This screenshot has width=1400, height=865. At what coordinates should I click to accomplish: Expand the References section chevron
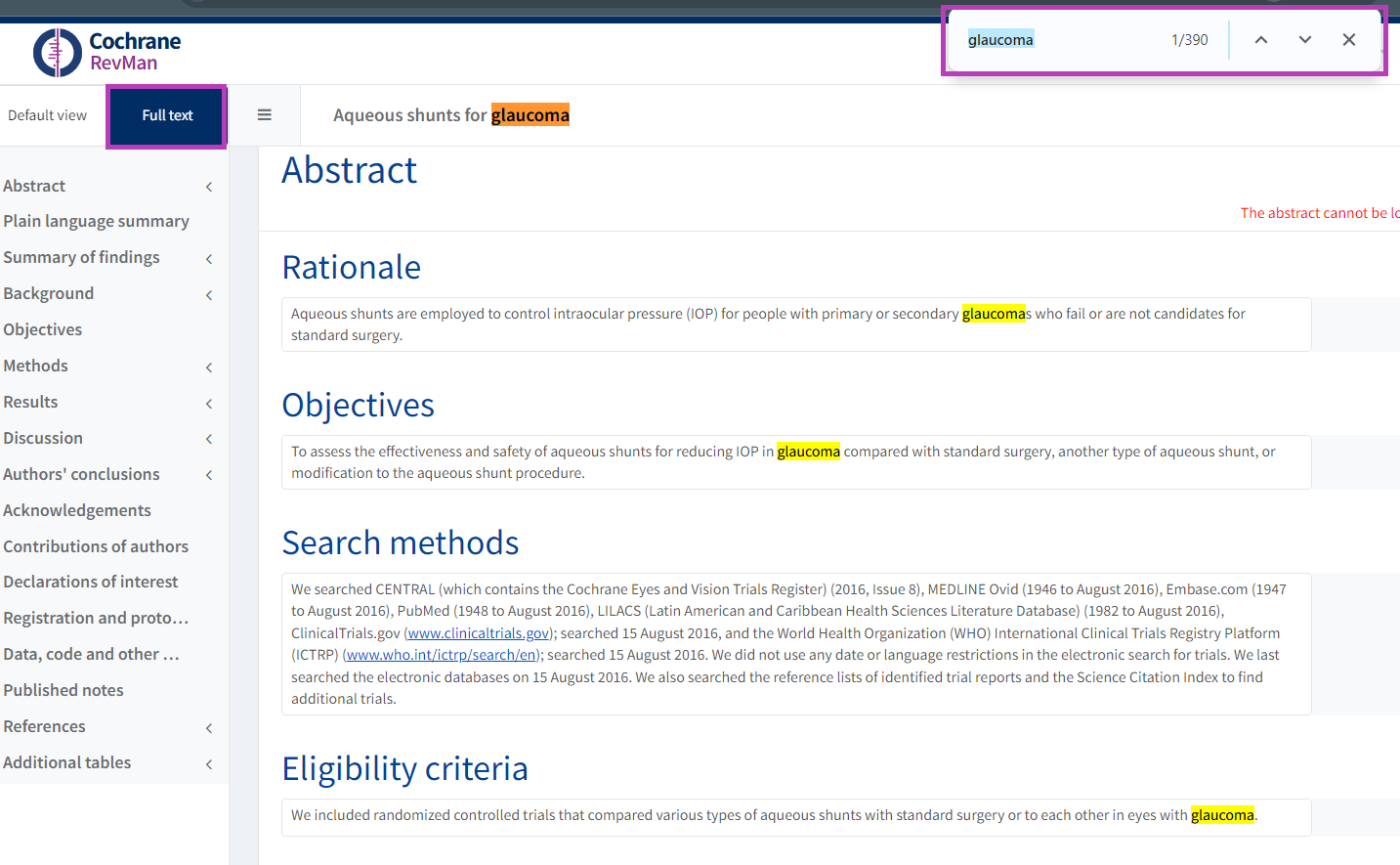209,728
